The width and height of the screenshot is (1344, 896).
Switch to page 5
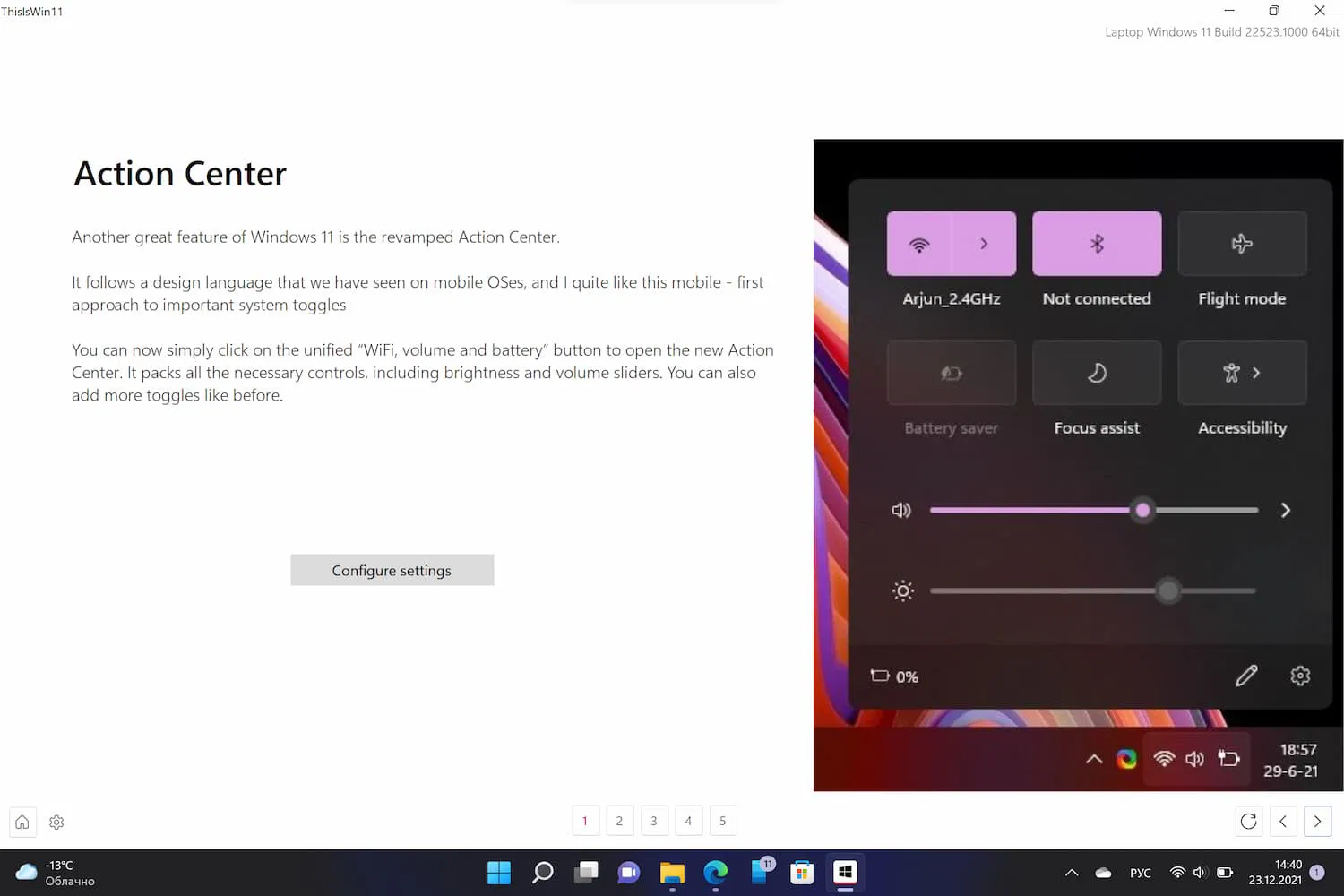(723, 821)
